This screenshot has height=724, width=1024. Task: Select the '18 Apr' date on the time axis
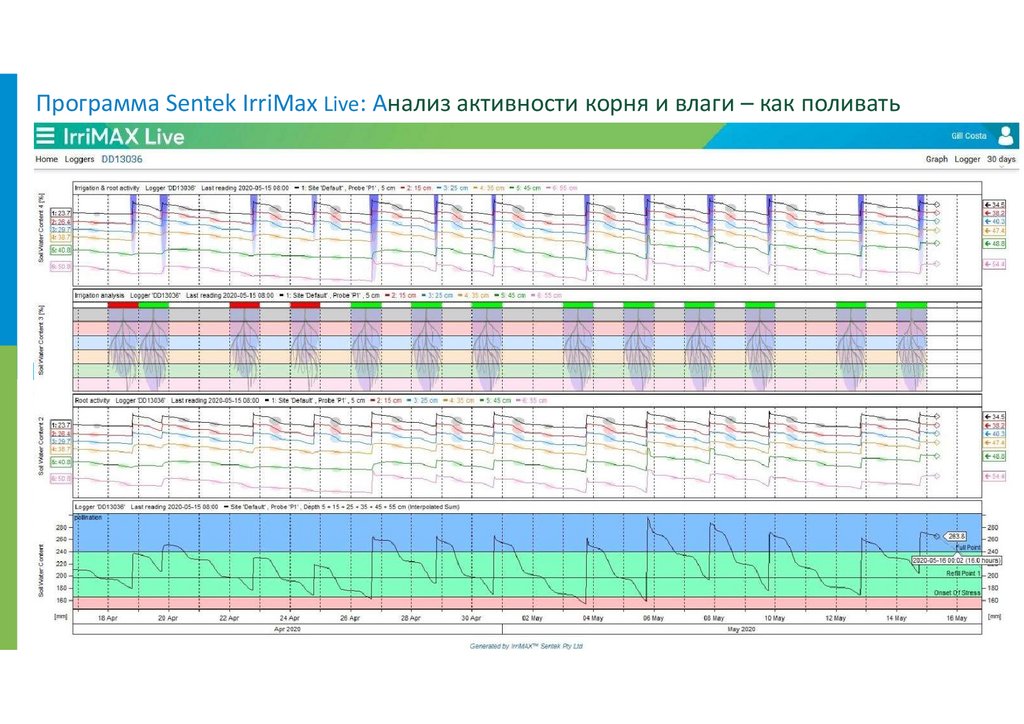108,618
